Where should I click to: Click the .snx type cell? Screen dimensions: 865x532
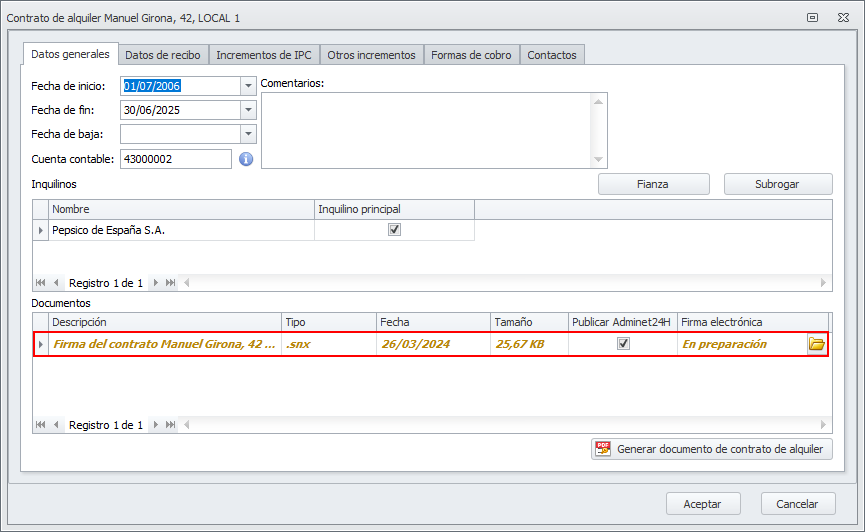[x=329, y=344]
